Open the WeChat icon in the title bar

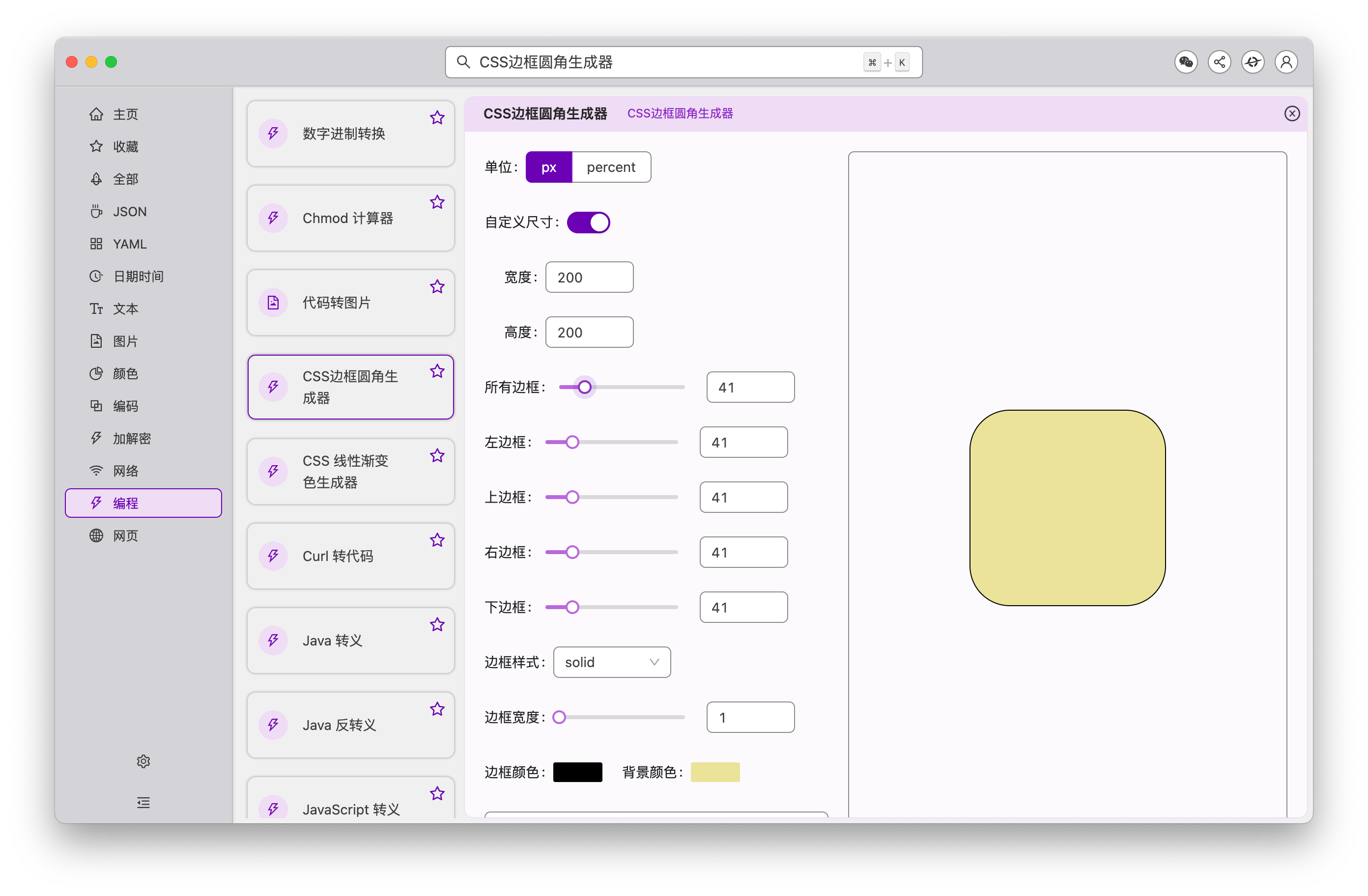[x=1186, y=62]
